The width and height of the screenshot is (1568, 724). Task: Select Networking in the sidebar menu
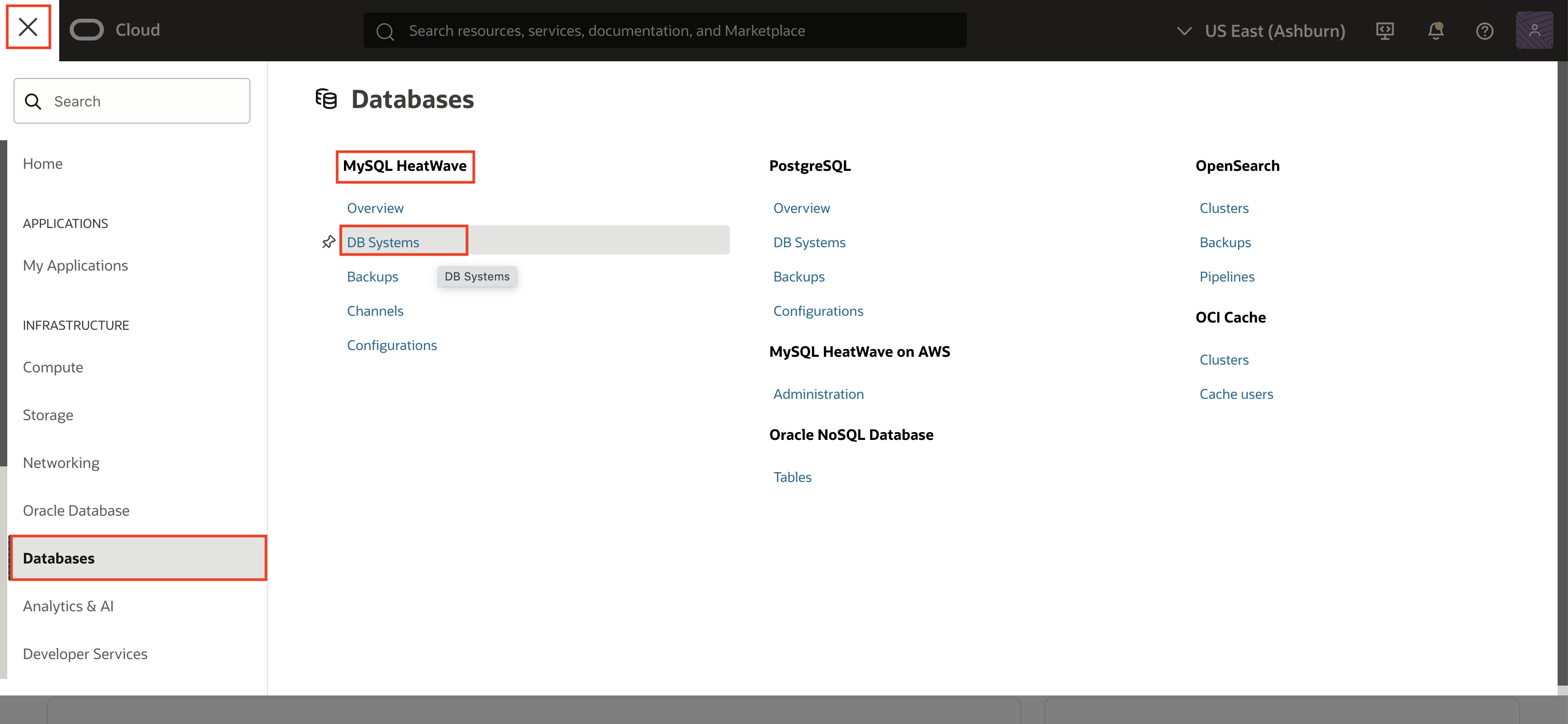[61, 462]
